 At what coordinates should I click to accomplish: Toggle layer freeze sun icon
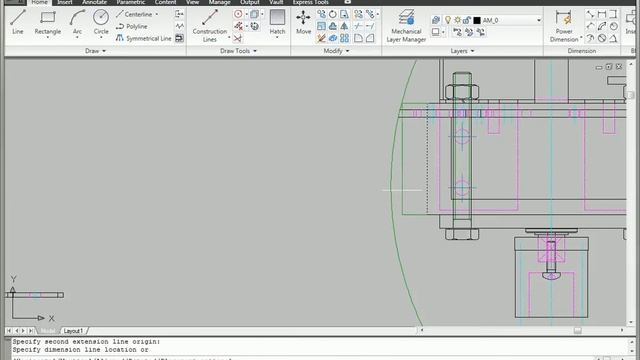tap(458, 20)
